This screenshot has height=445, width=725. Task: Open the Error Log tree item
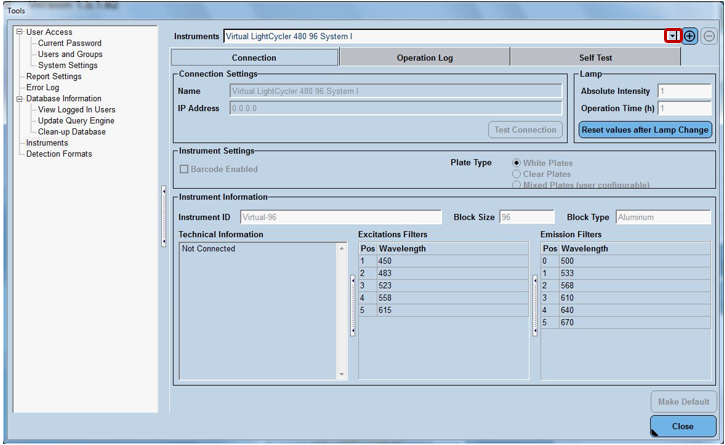[43, 88]
